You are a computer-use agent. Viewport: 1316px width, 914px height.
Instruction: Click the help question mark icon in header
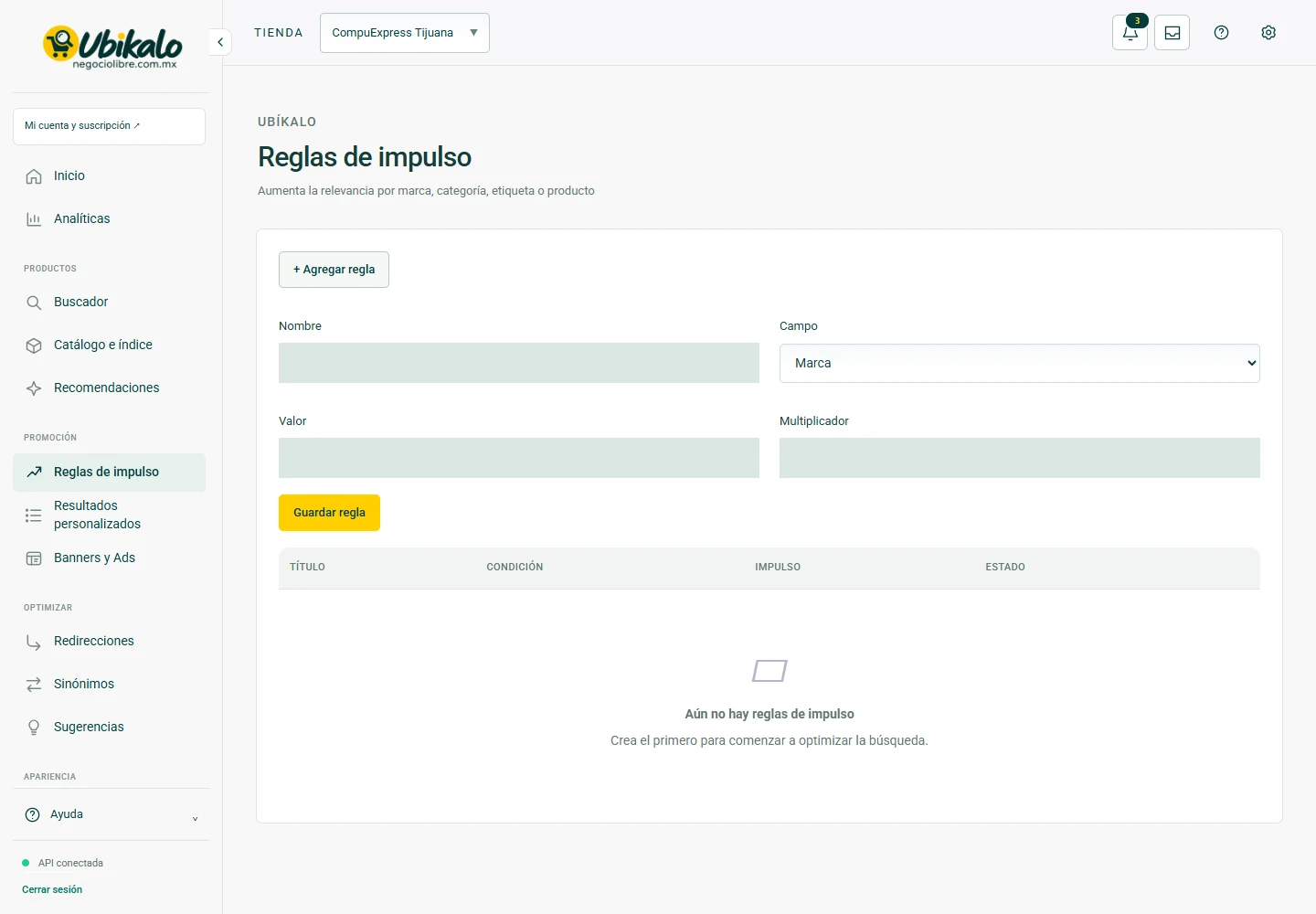1221,33
